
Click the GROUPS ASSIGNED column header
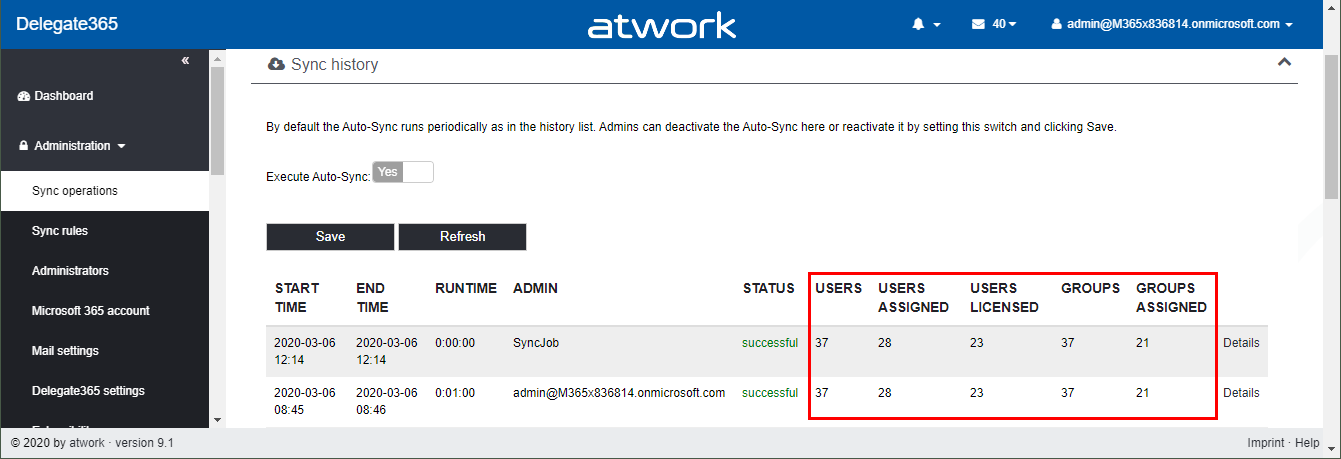1171,298
